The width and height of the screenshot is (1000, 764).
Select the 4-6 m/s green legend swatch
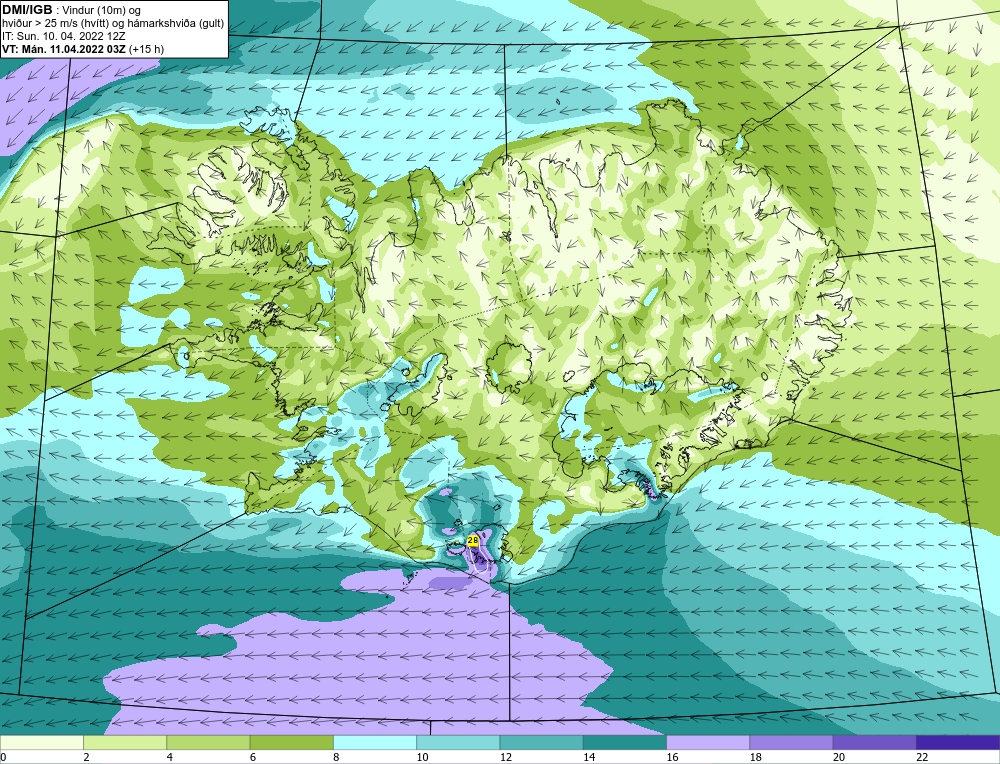click(x=209, y=743)
